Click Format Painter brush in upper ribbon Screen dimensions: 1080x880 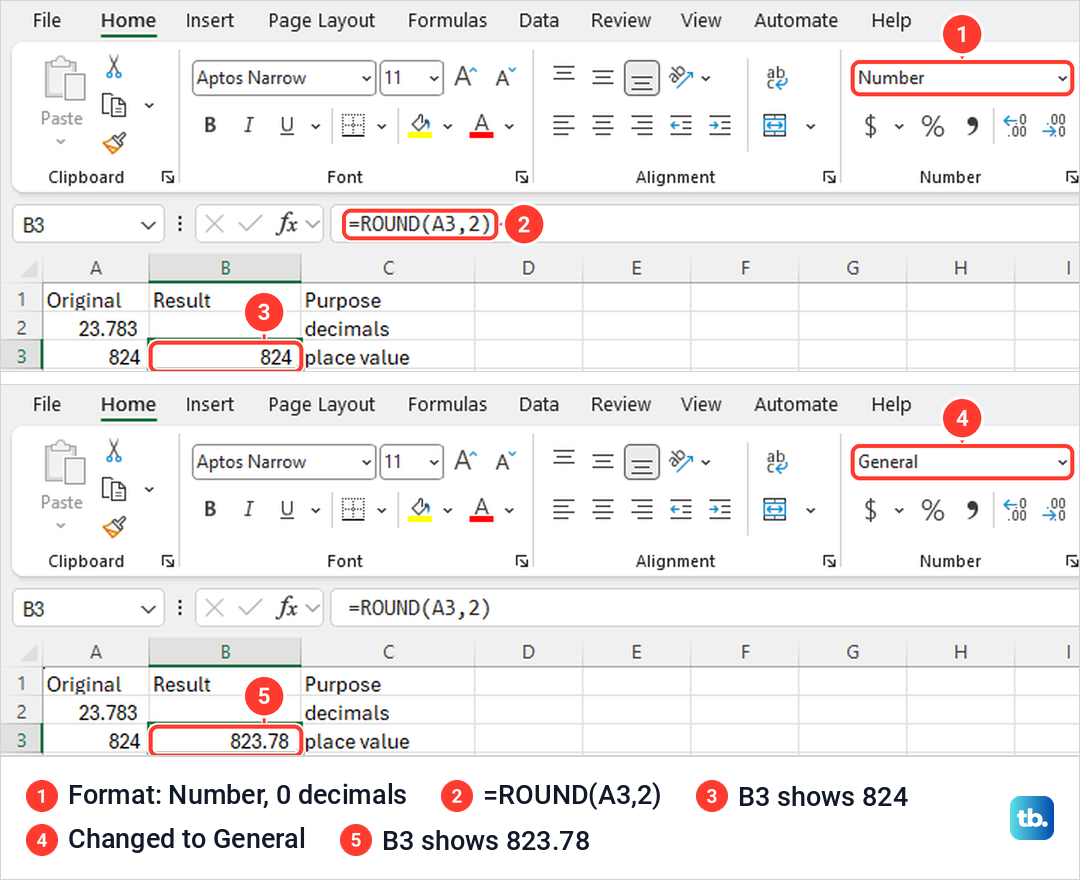(x=114, y=143)
